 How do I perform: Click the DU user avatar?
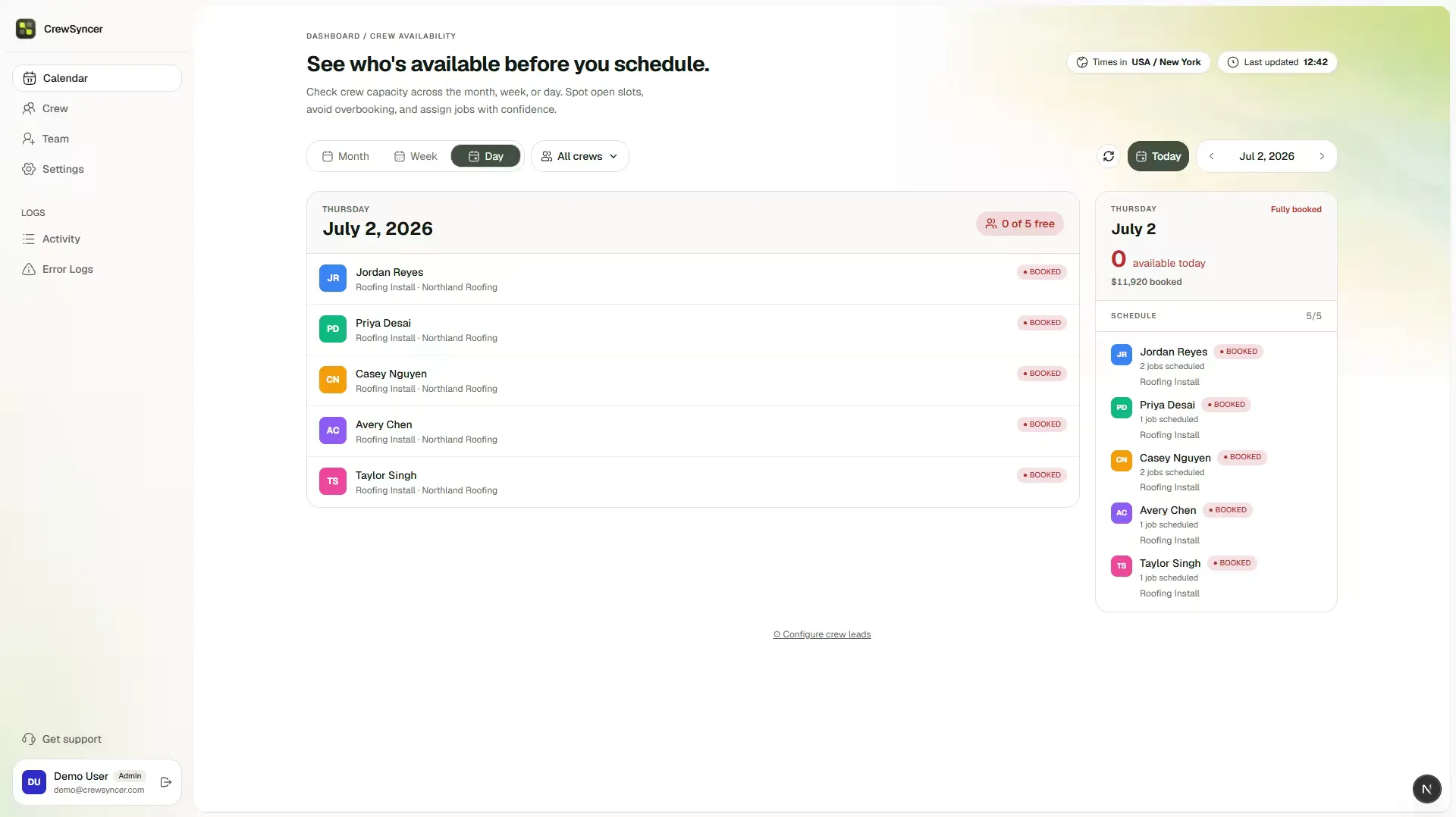pos(34,782)
